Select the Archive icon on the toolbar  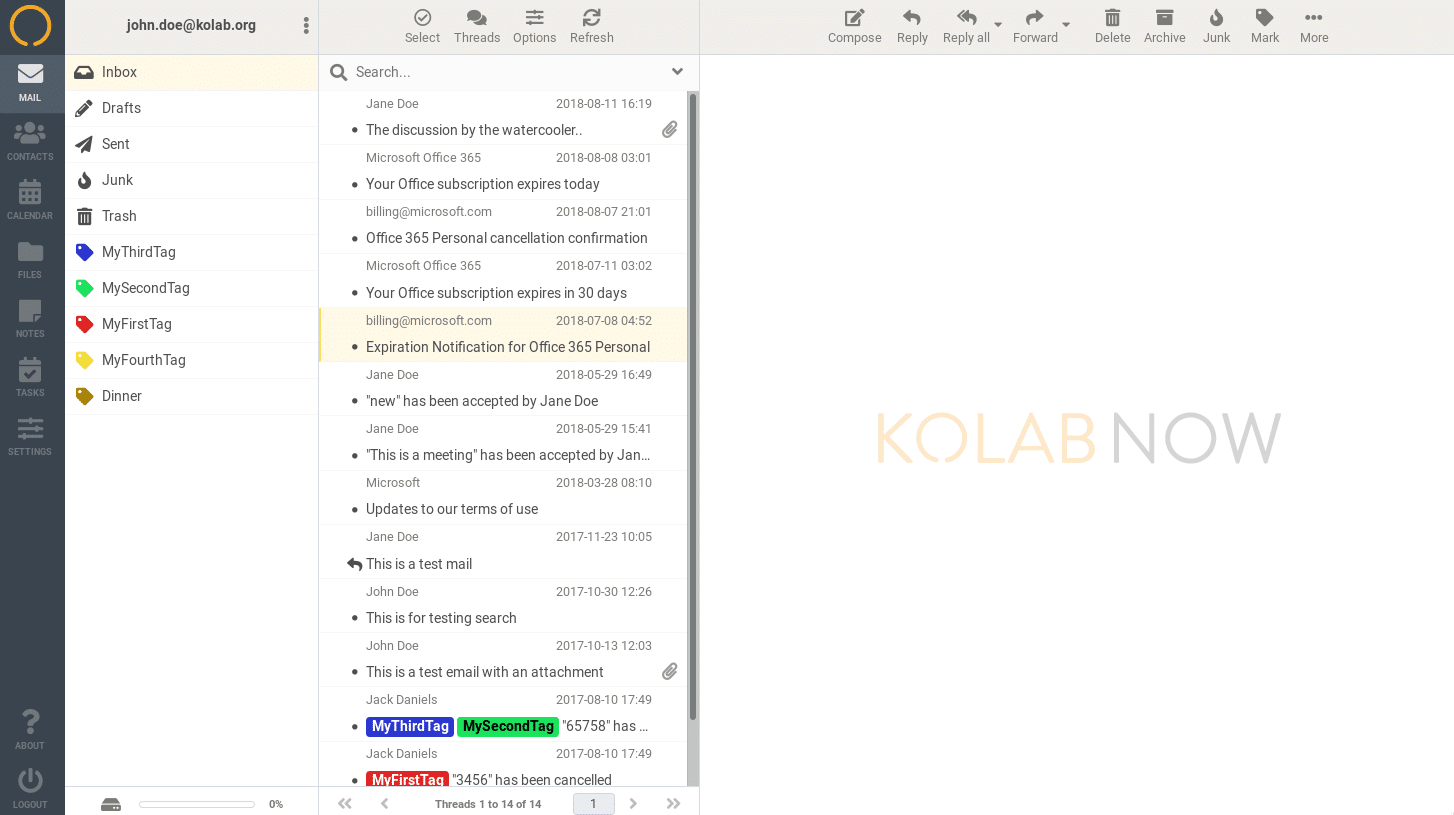pyautogui.click(x=1164, y=26)
